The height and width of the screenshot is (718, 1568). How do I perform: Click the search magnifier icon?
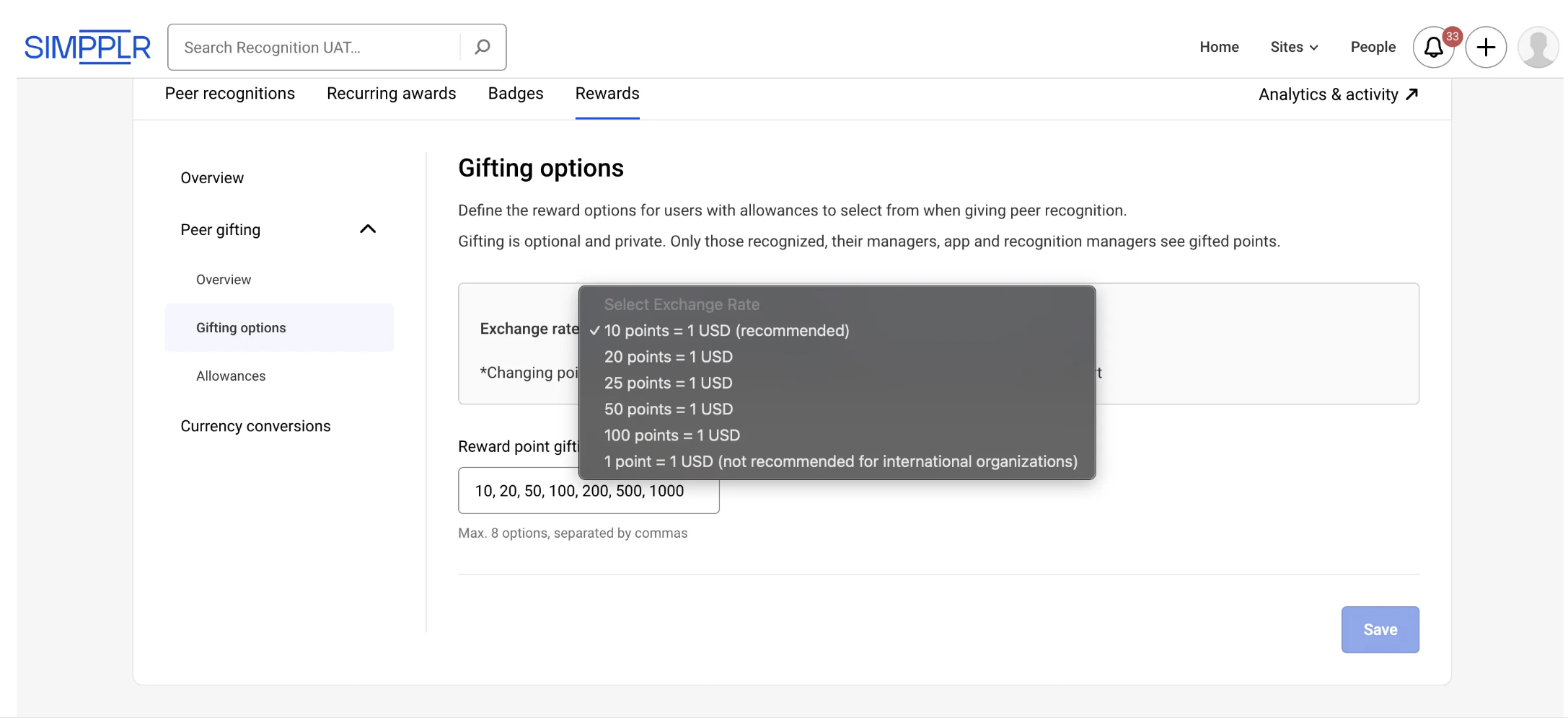(483, 48)
